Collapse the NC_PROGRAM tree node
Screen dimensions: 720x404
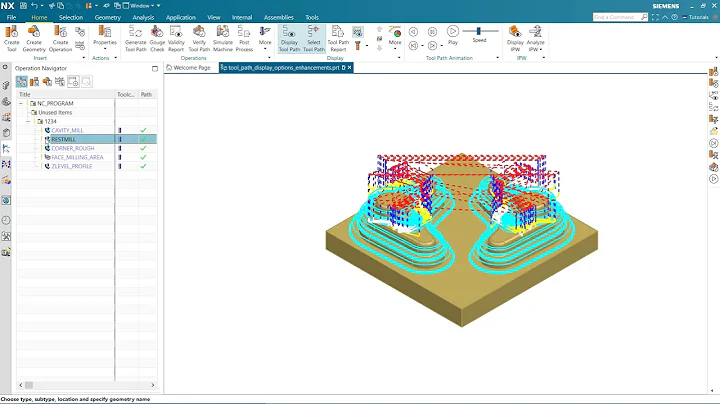click(21, 103)
